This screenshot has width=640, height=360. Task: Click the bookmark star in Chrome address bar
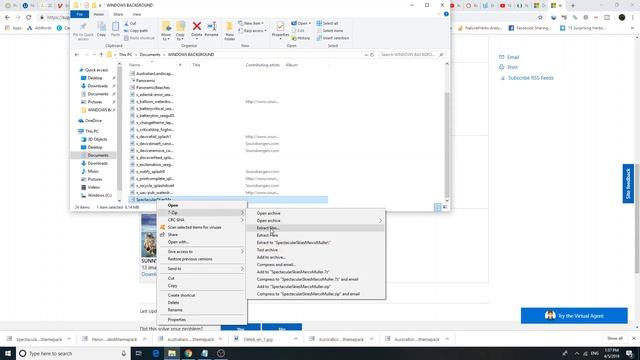coord(540,18)
